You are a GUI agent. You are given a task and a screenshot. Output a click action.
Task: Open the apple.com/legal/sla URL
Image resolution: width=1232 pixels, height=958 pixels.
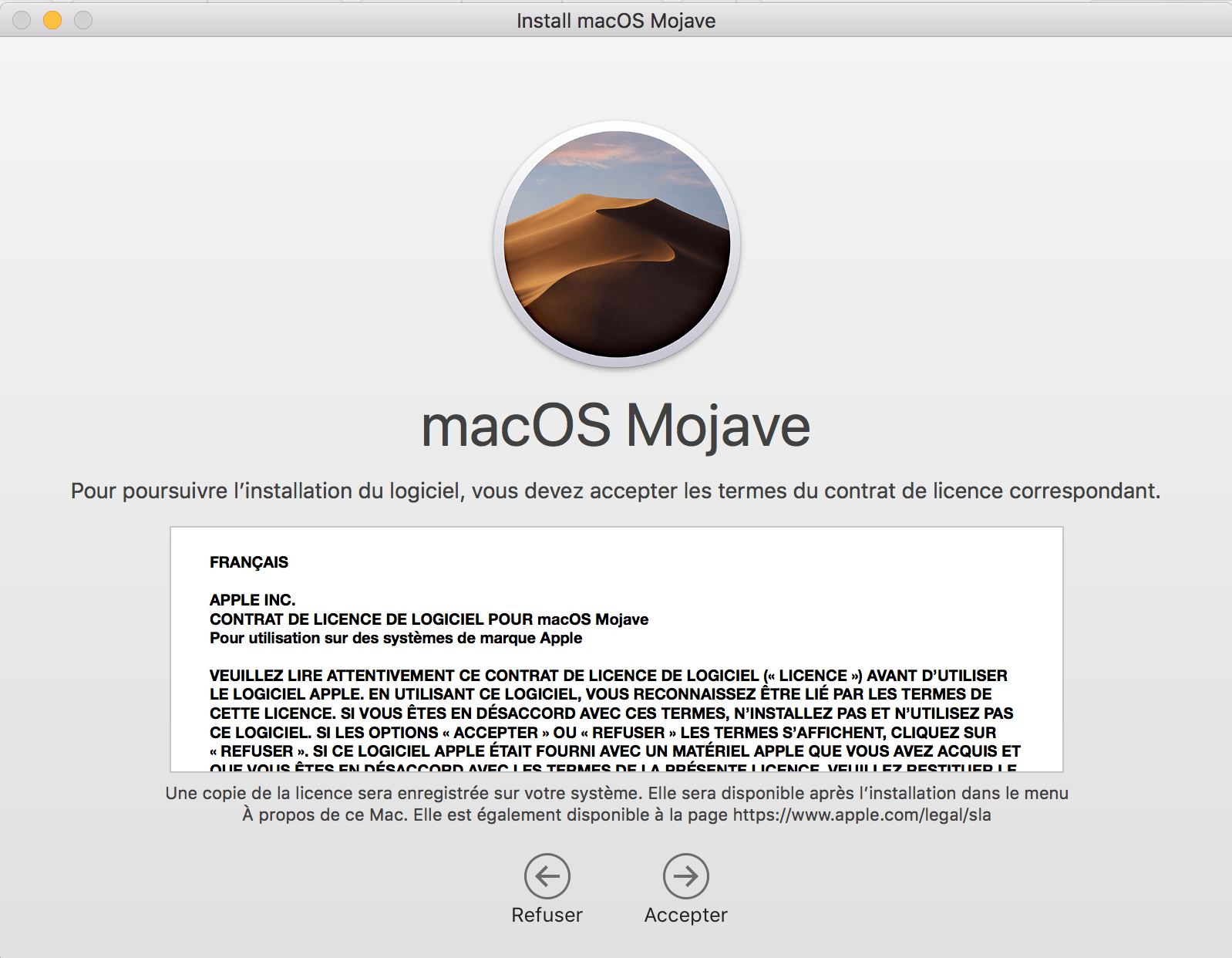click(861, 815)
